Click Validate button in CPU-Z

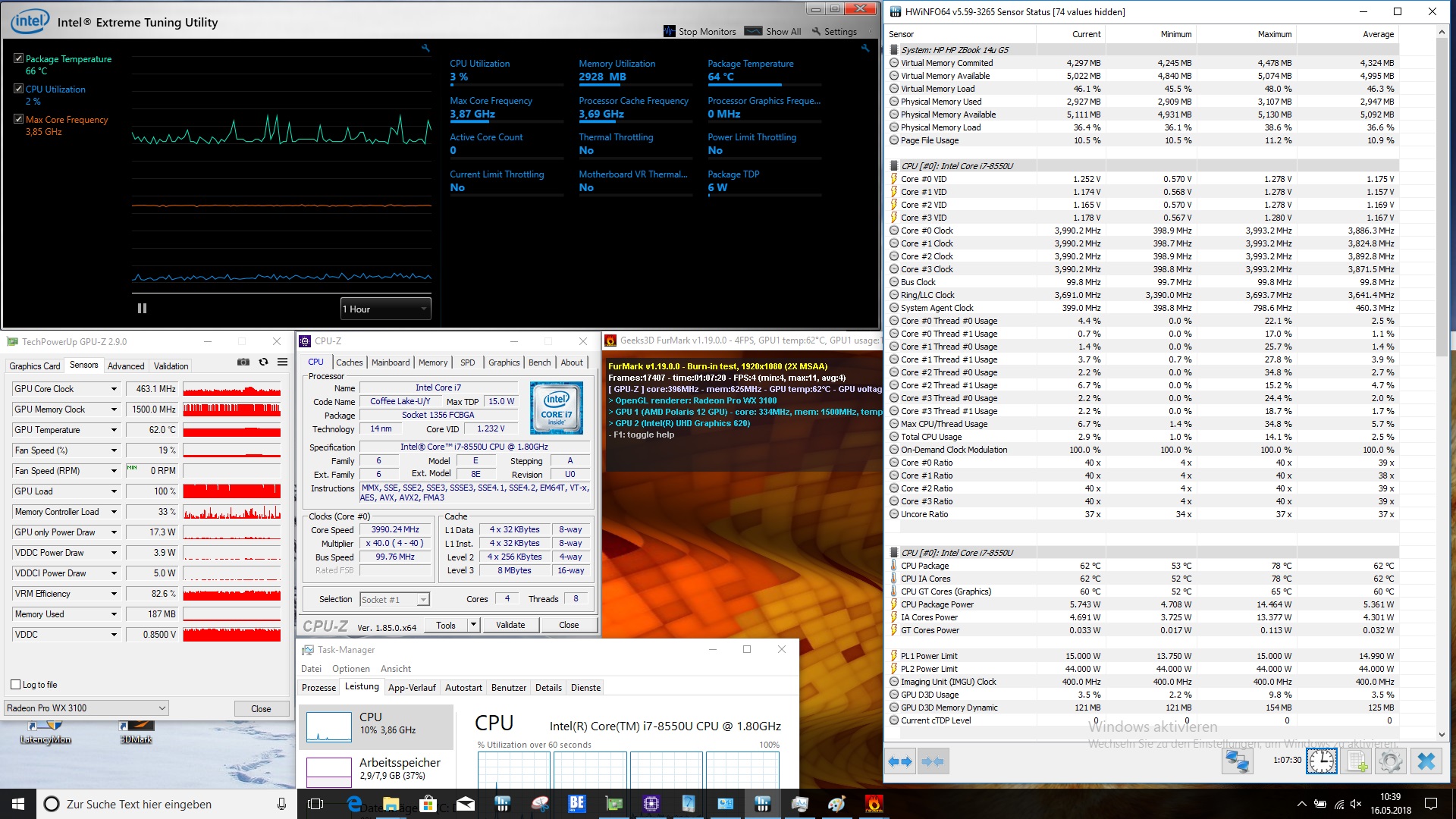tap(510, 625)
